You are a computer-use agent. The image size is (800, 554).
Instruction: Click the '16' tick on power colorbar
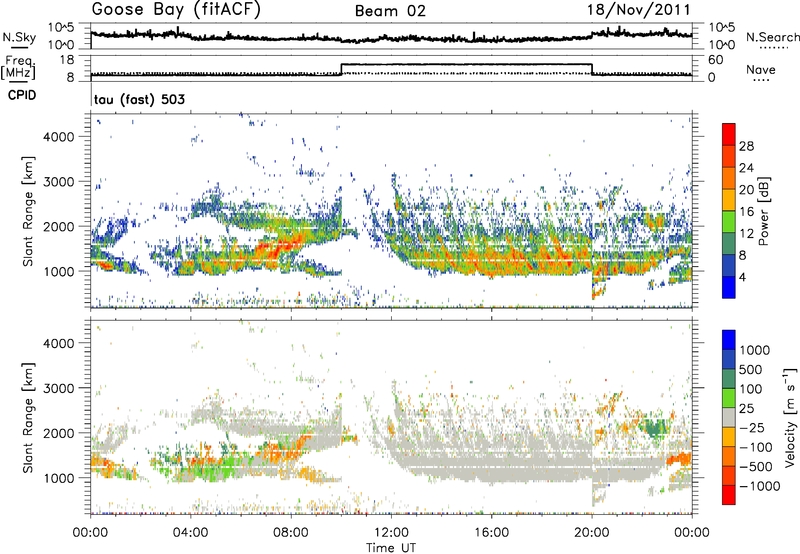point(746,212)
